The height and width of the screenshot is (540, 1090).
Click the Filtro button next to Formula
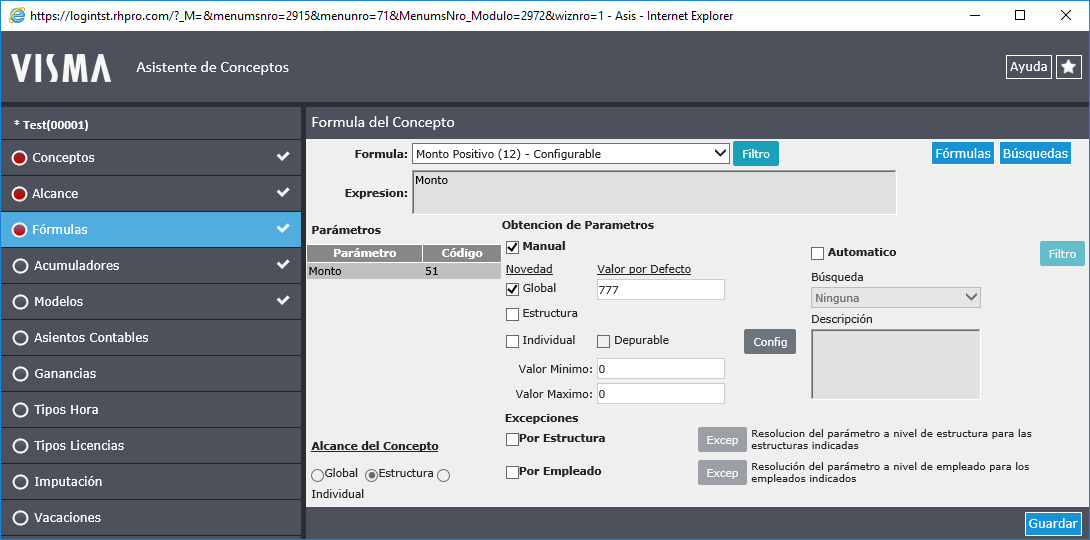click(756, 154)
